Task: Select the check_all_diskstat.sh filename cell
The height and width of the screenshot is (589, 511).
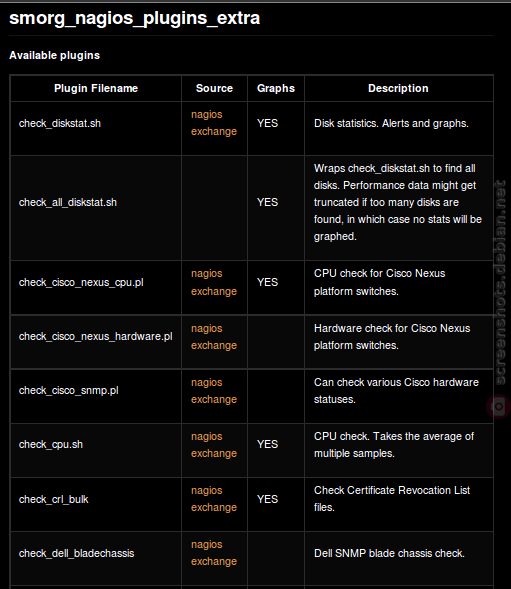Action: pos(96,208)
